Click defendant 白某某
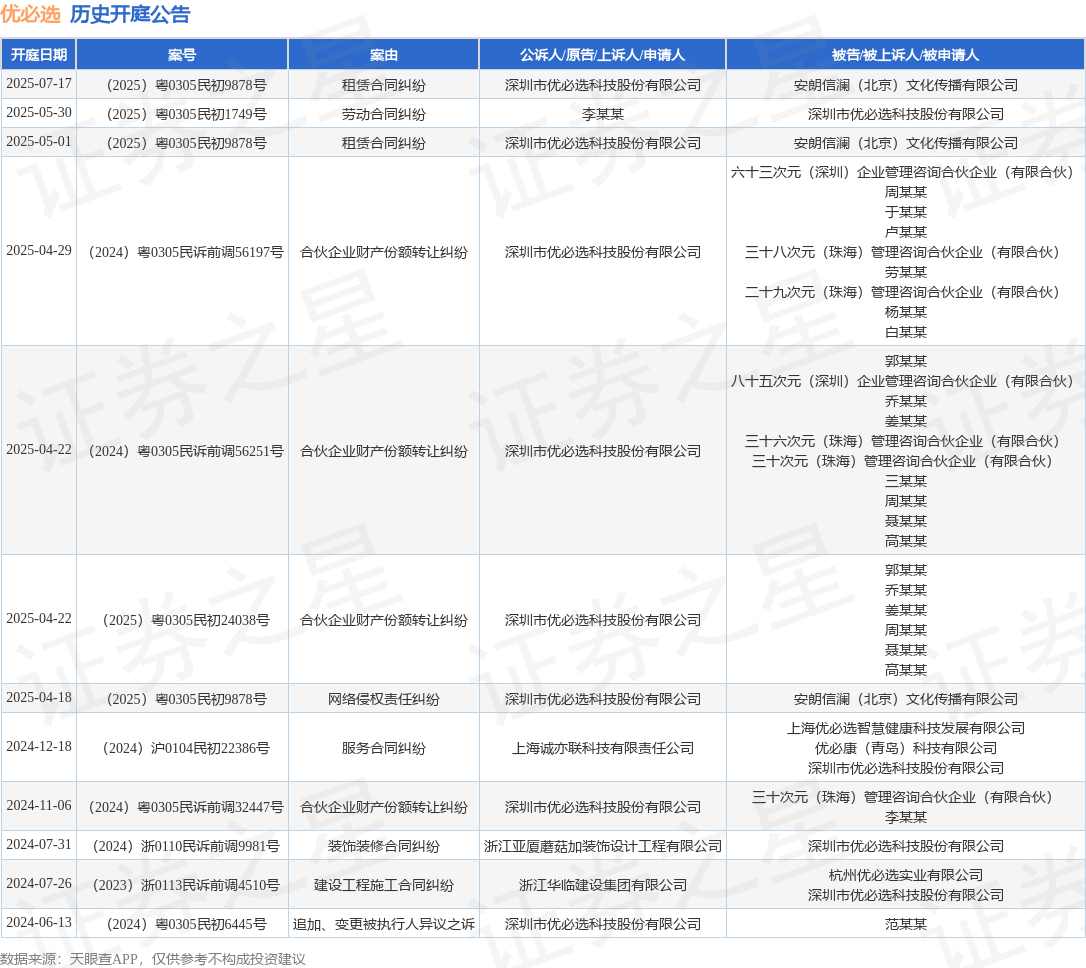1086x968 pixels. point(905,332)
